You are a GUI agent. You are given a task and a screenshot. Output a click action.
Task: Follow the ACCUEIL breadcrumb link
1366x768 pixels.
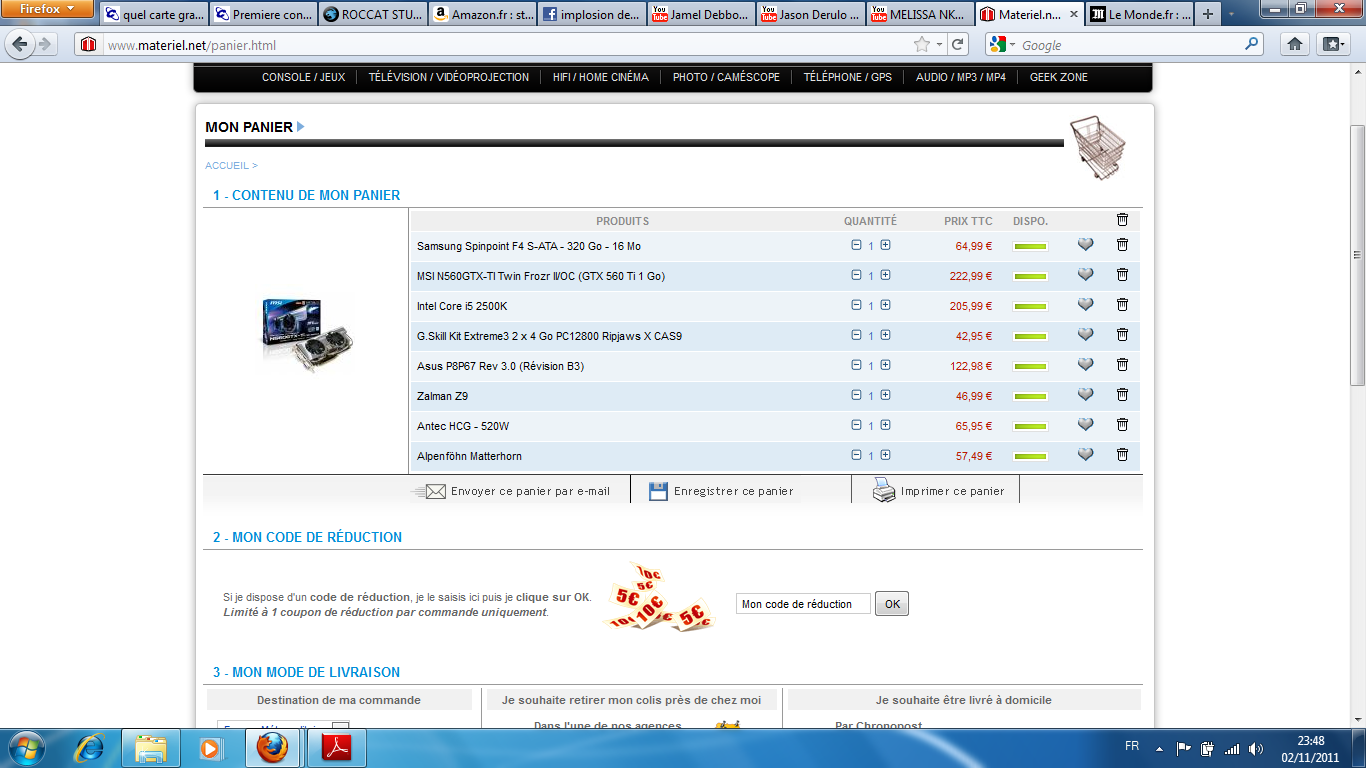coord(227,166)
